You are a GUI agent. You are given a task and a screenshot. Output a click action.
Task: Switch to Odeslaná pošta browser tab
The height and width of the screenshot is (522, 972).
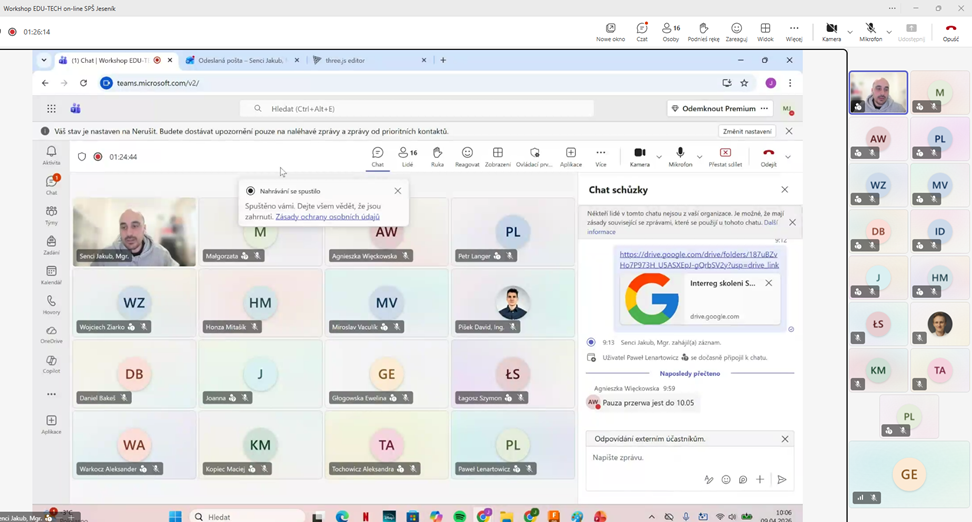point(240,60)
